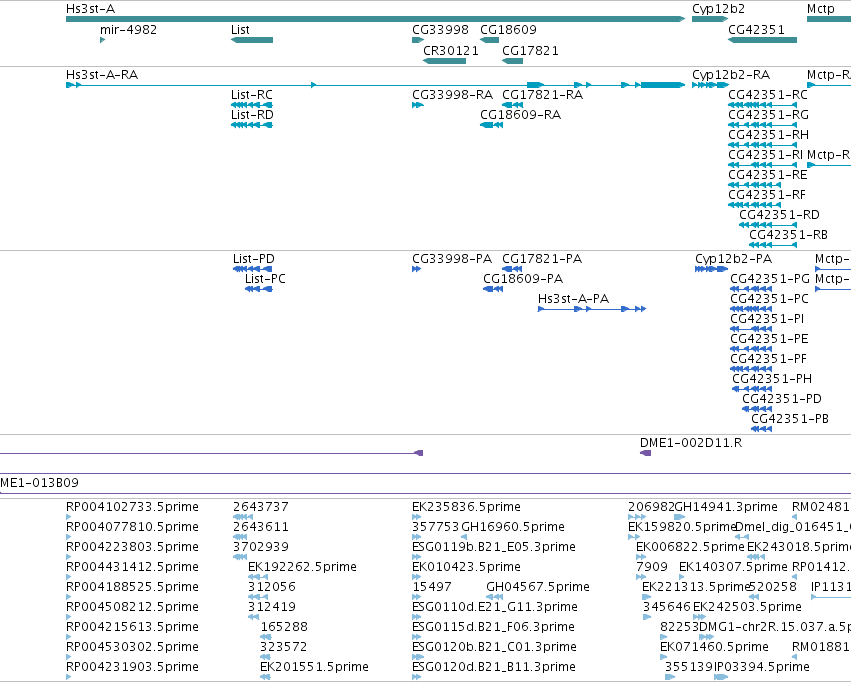Image resolution: width=851 pixels, height=682 pixels.
Task: Click the CG42351-RE transcript label
Action: (768, 175)
